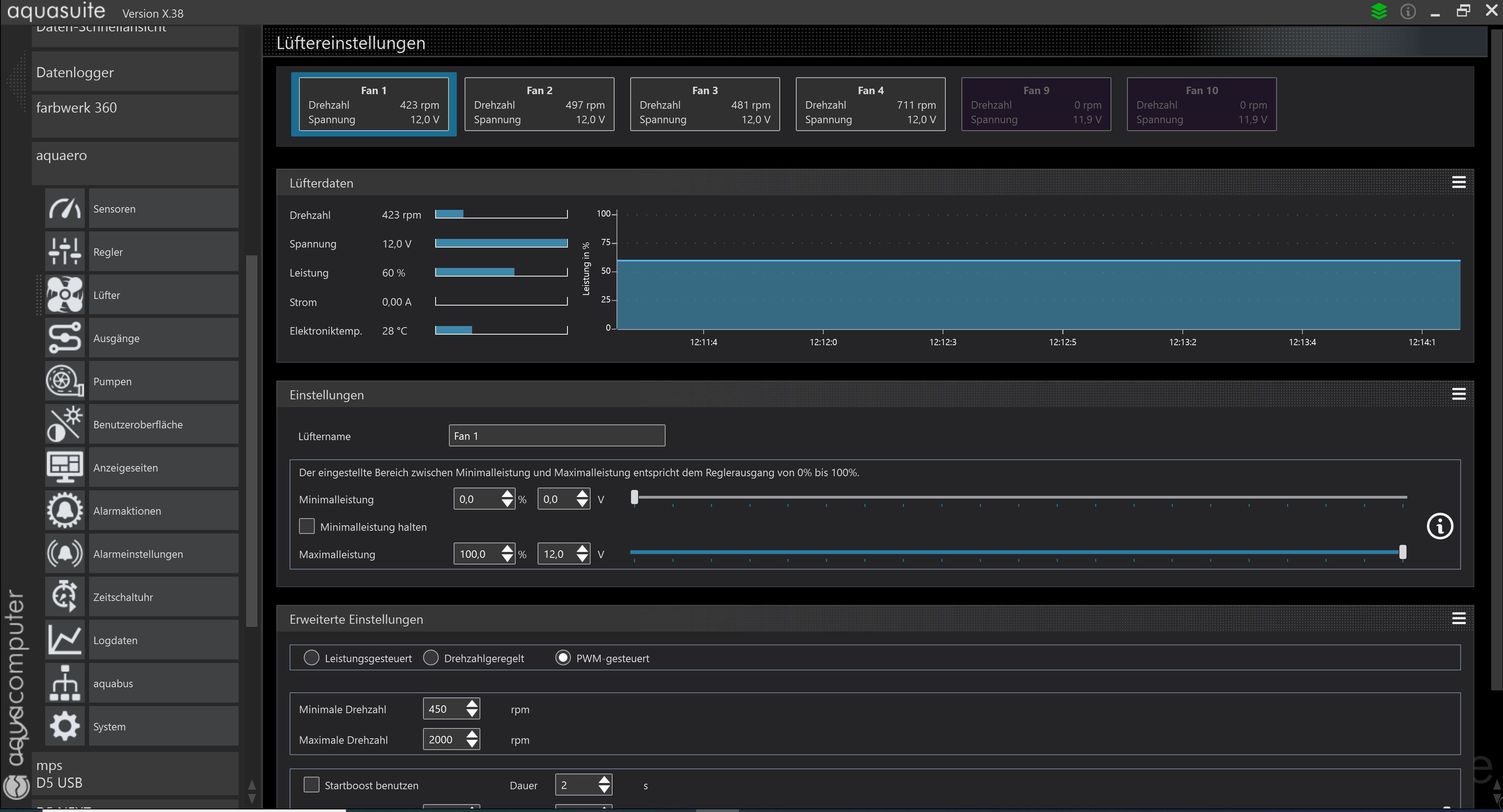
Task: Open the Logdaten chart icon
Action: tap(65, 640)
